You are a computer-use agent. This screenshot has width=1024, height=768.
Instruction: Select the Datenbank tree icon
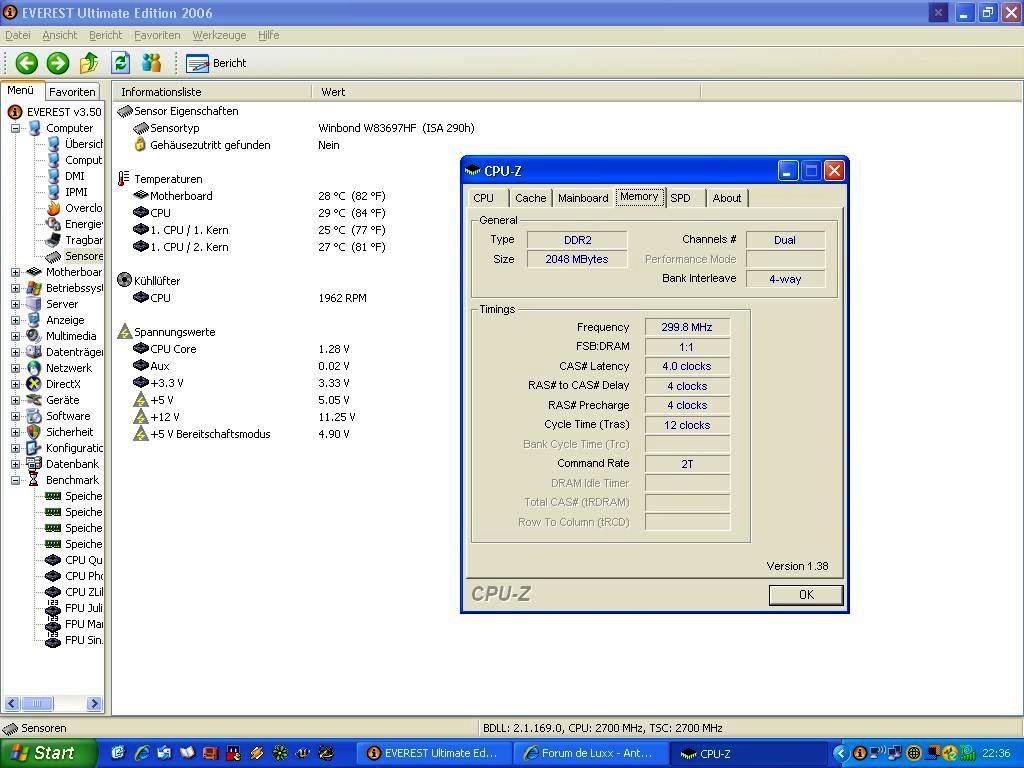click(33, 464)
